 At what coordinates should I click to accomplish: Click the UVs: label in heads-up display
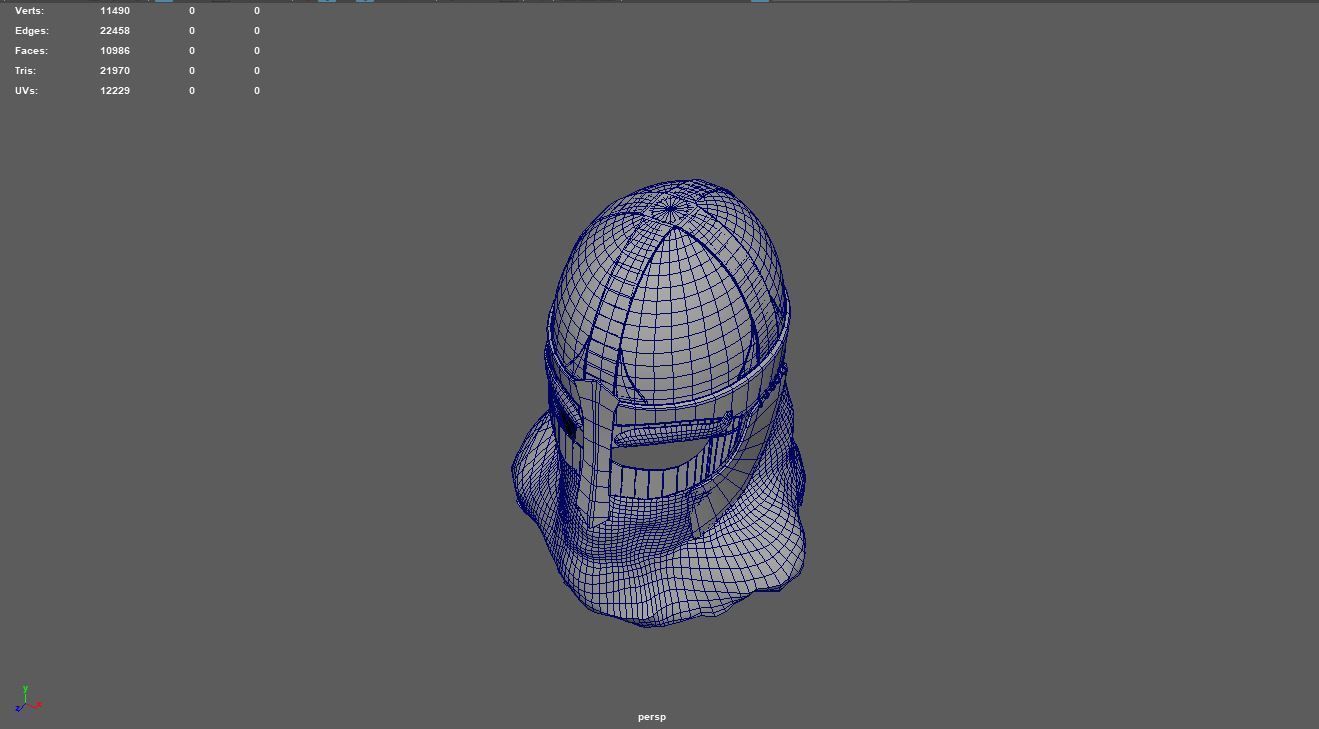(26, 91)
